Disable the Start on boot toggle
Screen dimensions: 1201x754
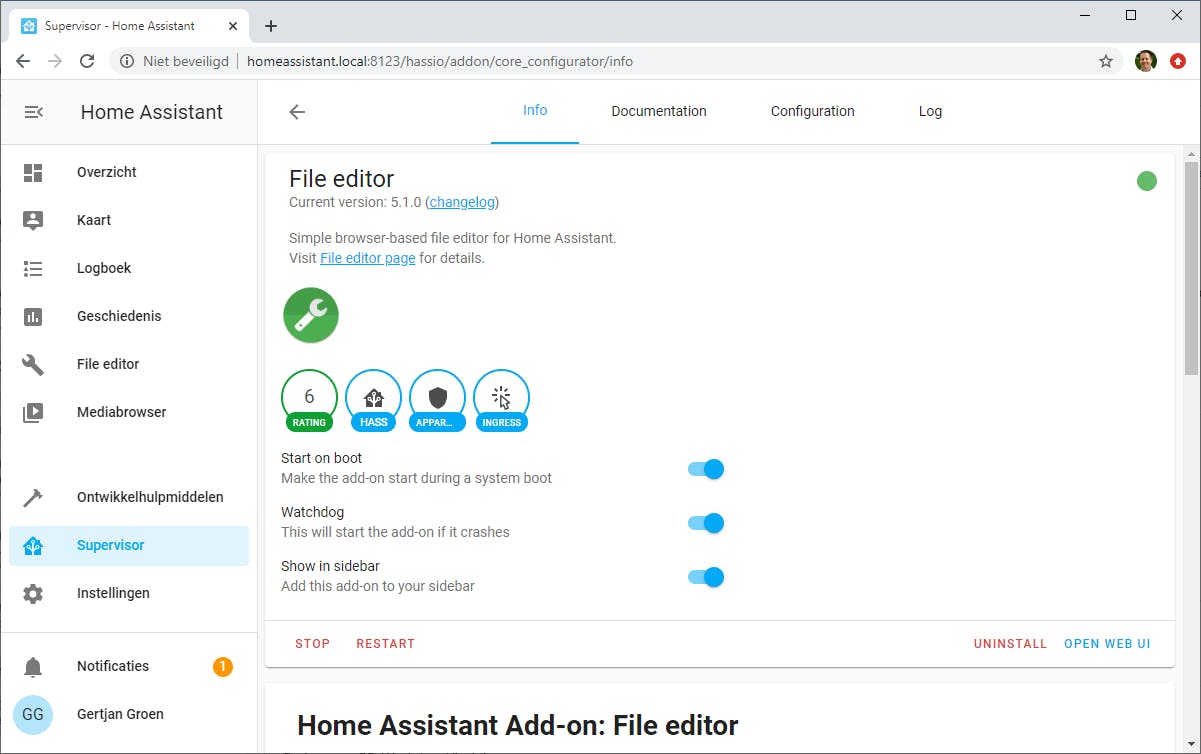(x=706, y=469)
